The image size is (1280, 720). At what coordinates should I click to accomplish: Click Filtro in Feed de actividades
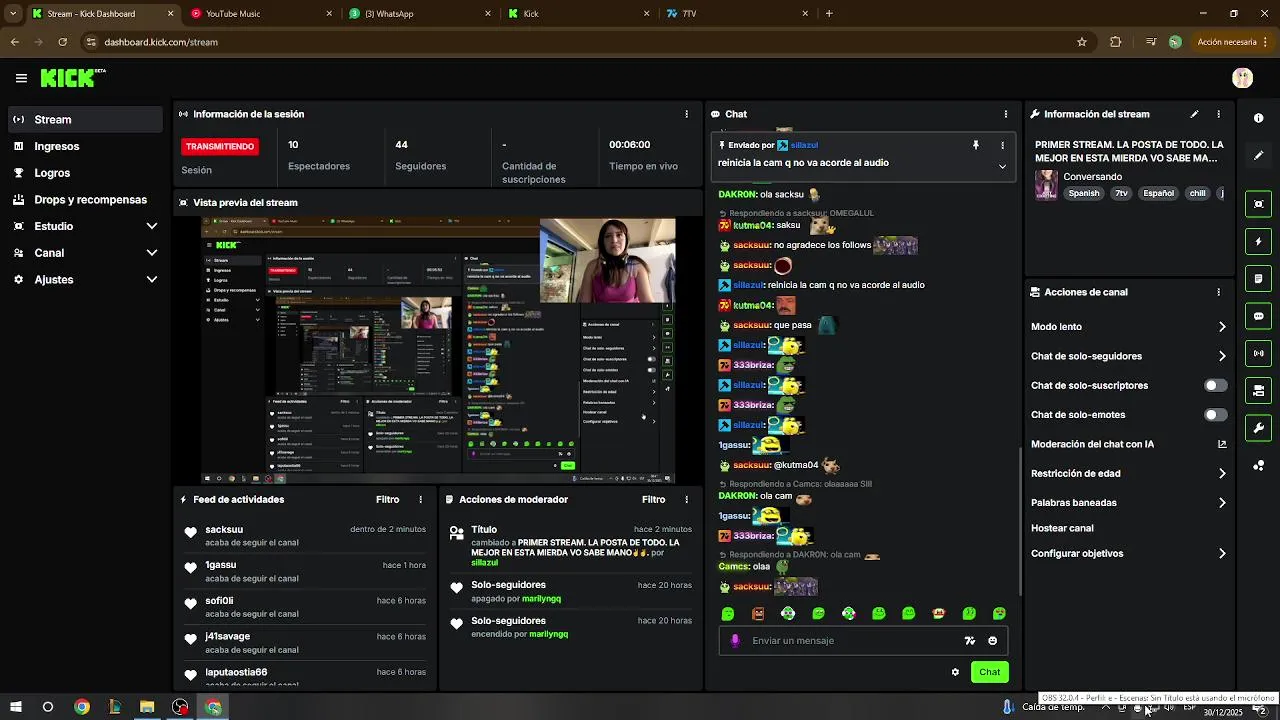[387, 499]
